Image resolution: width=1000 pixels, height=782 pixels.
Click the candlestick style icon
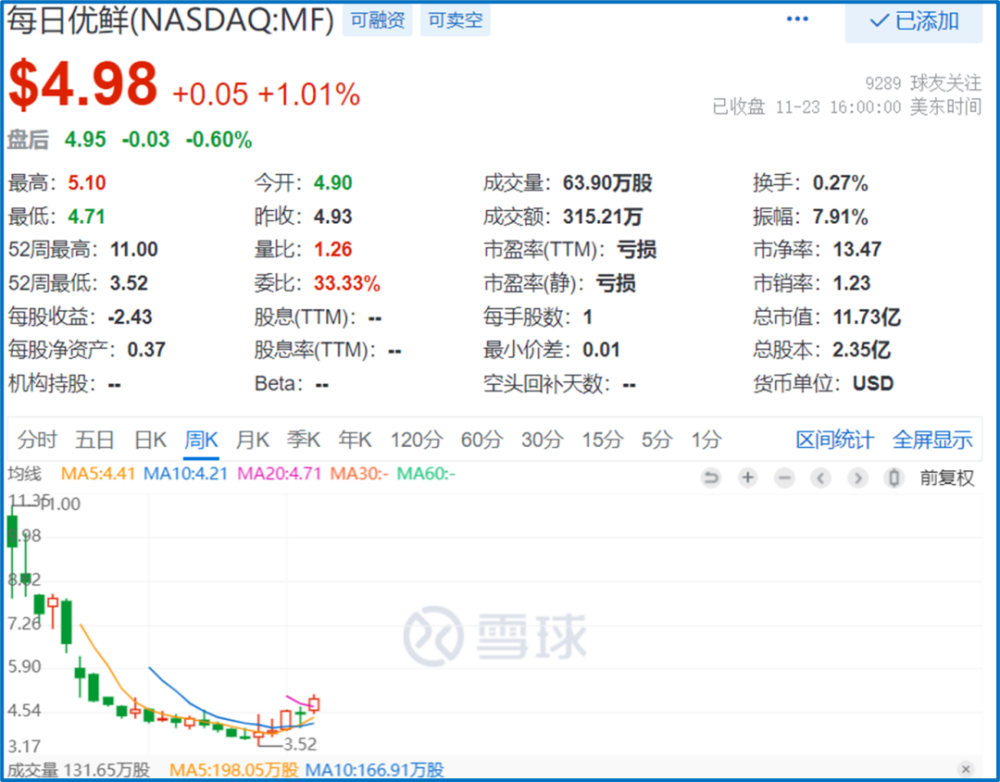click(x=894, y=478)
